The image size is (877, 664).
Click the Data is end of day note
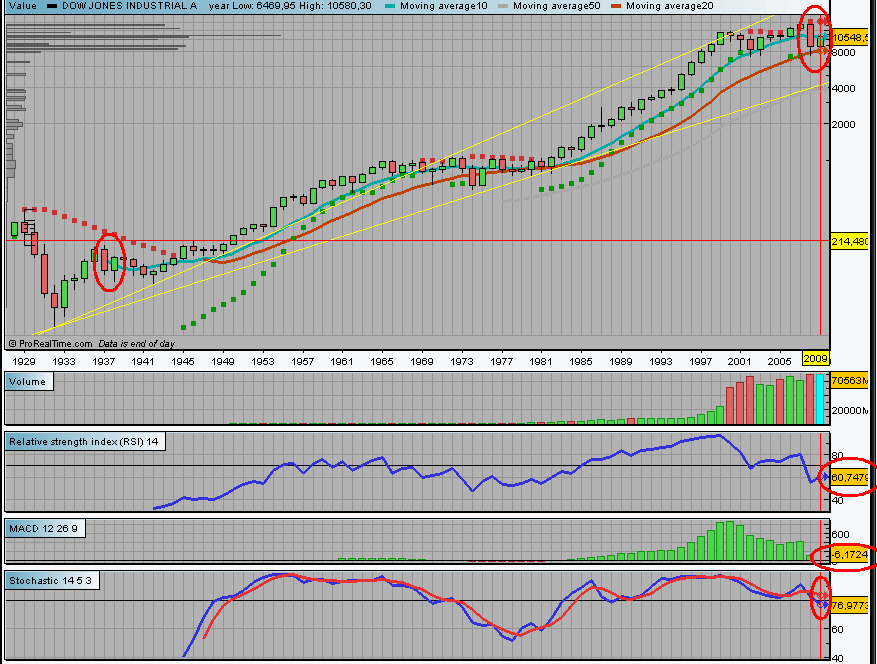point(136,343)
